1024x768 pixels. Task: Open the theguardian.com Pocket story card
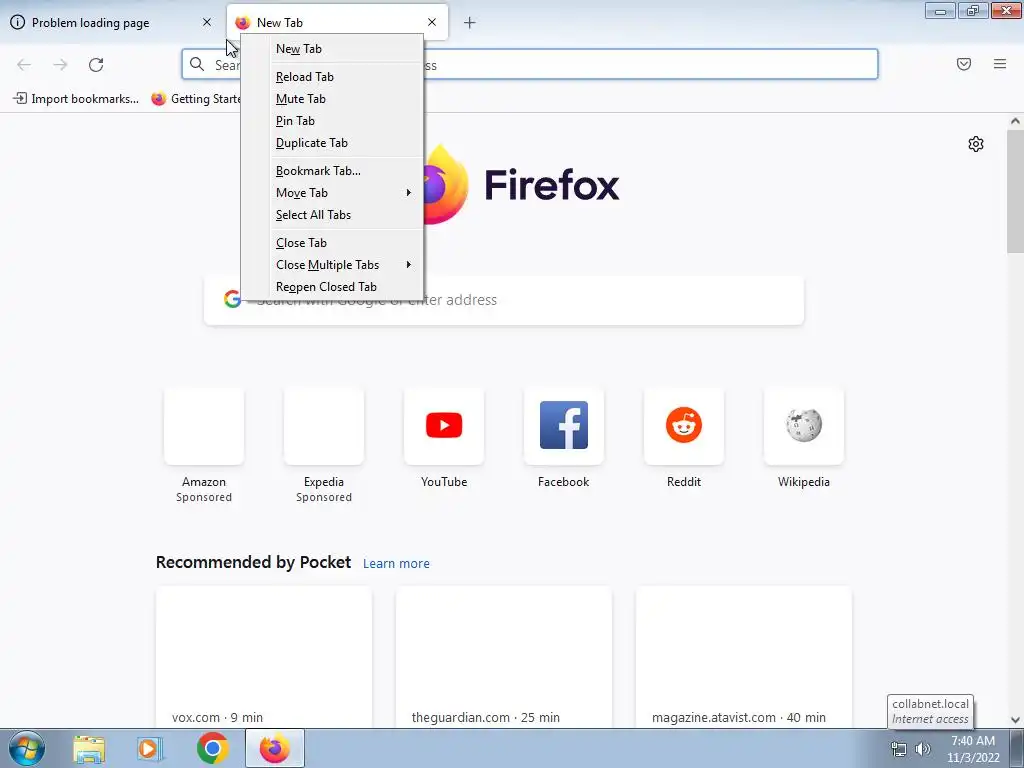click(x=504, y=657)
